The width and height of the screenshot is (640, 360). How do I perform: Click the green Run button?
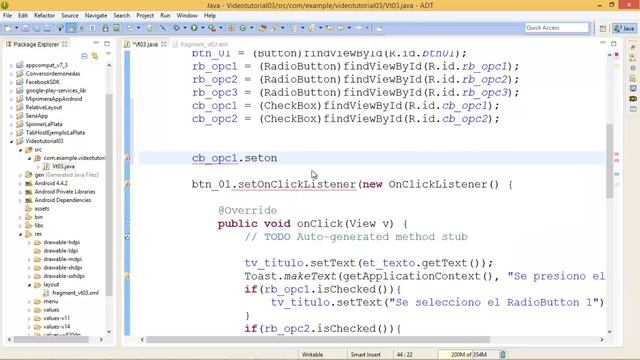tap(194, 28)
